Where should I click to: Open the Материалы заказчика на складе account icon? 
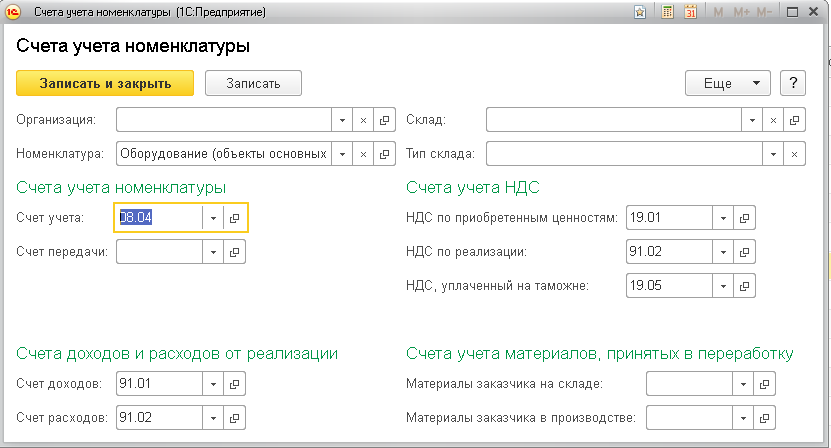coord(764,384)
